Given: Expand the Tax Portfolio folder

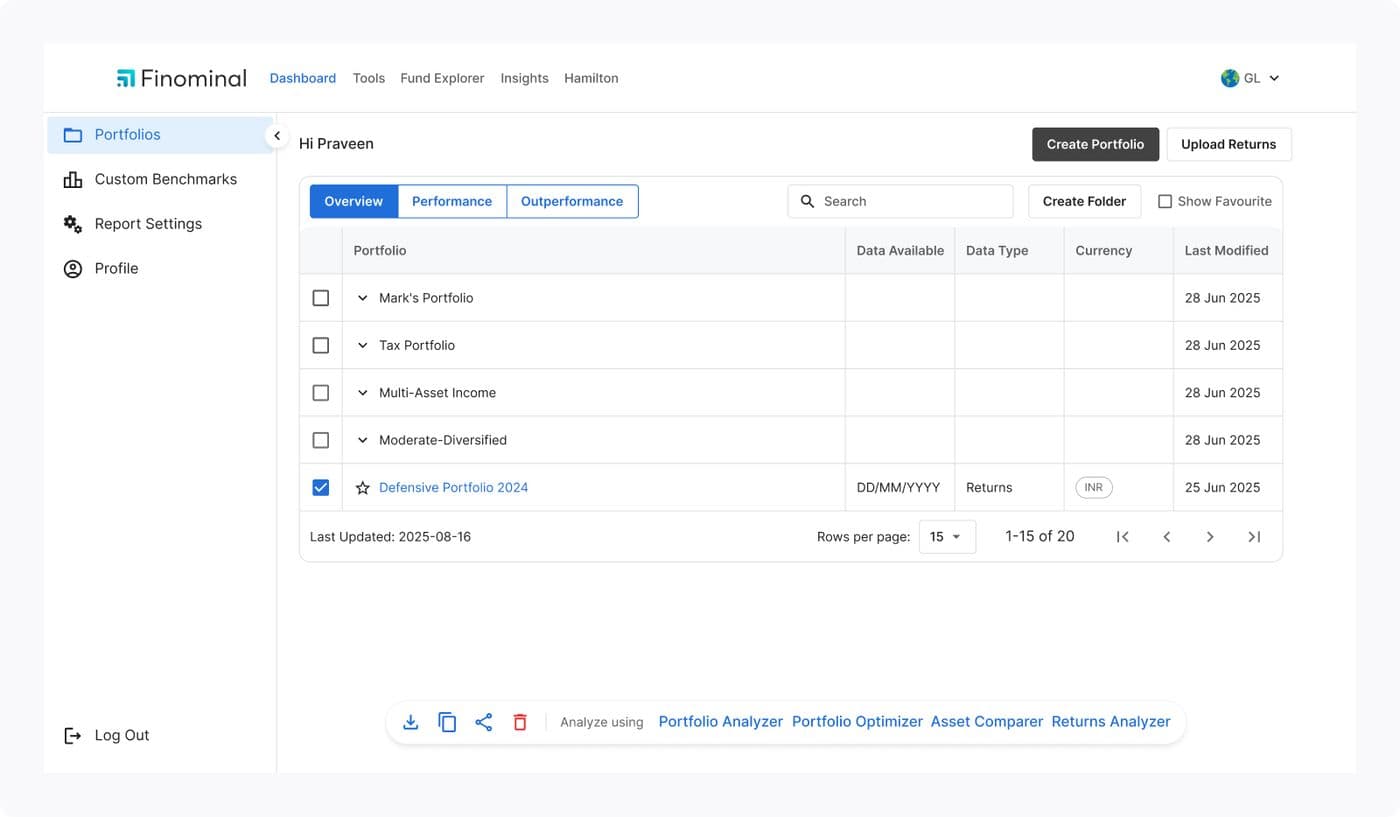Looking at the screenshot, I should click(363, 345).
